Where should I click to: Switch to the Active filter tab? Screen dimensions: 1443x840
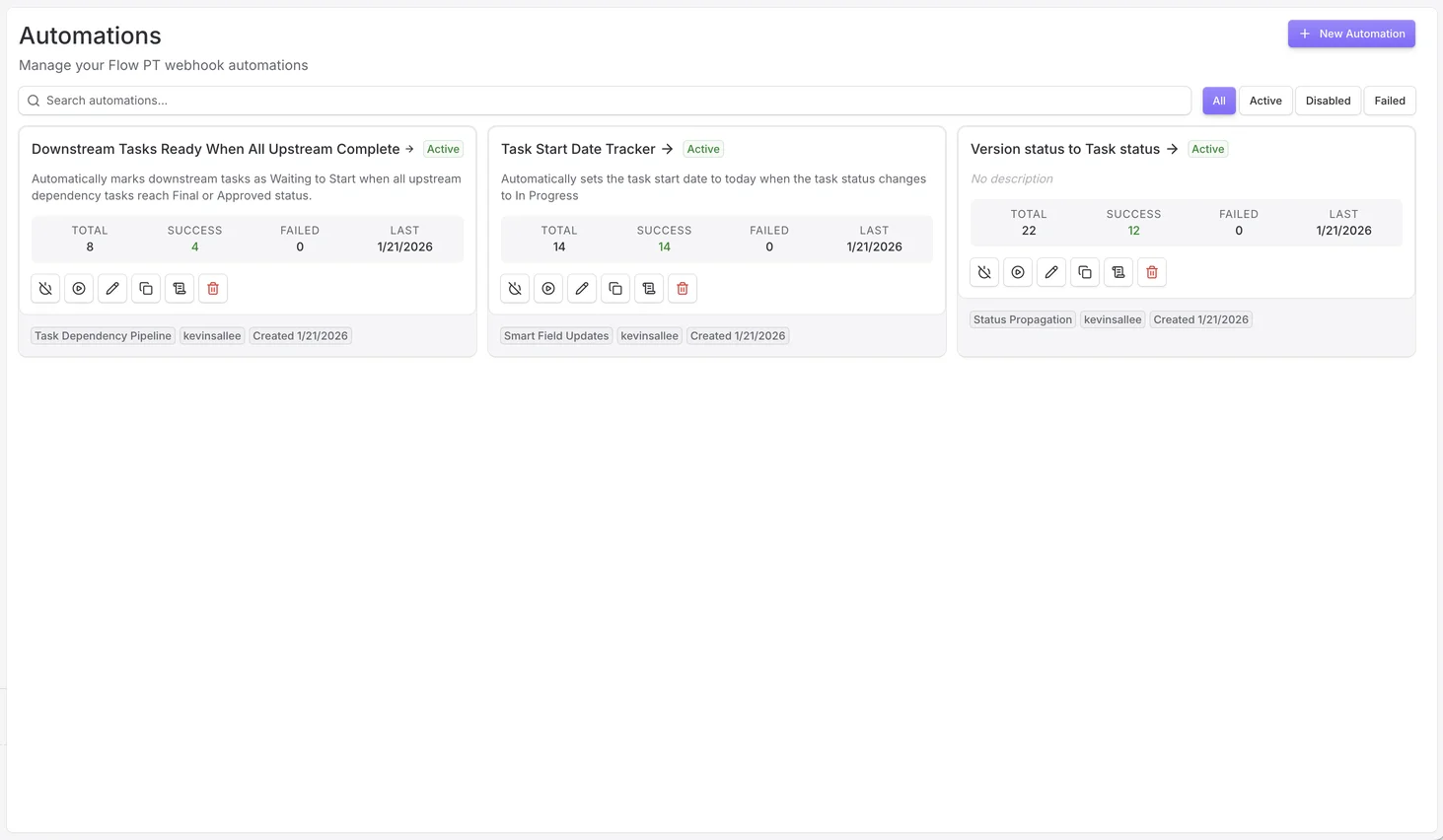coord(1265,100)
